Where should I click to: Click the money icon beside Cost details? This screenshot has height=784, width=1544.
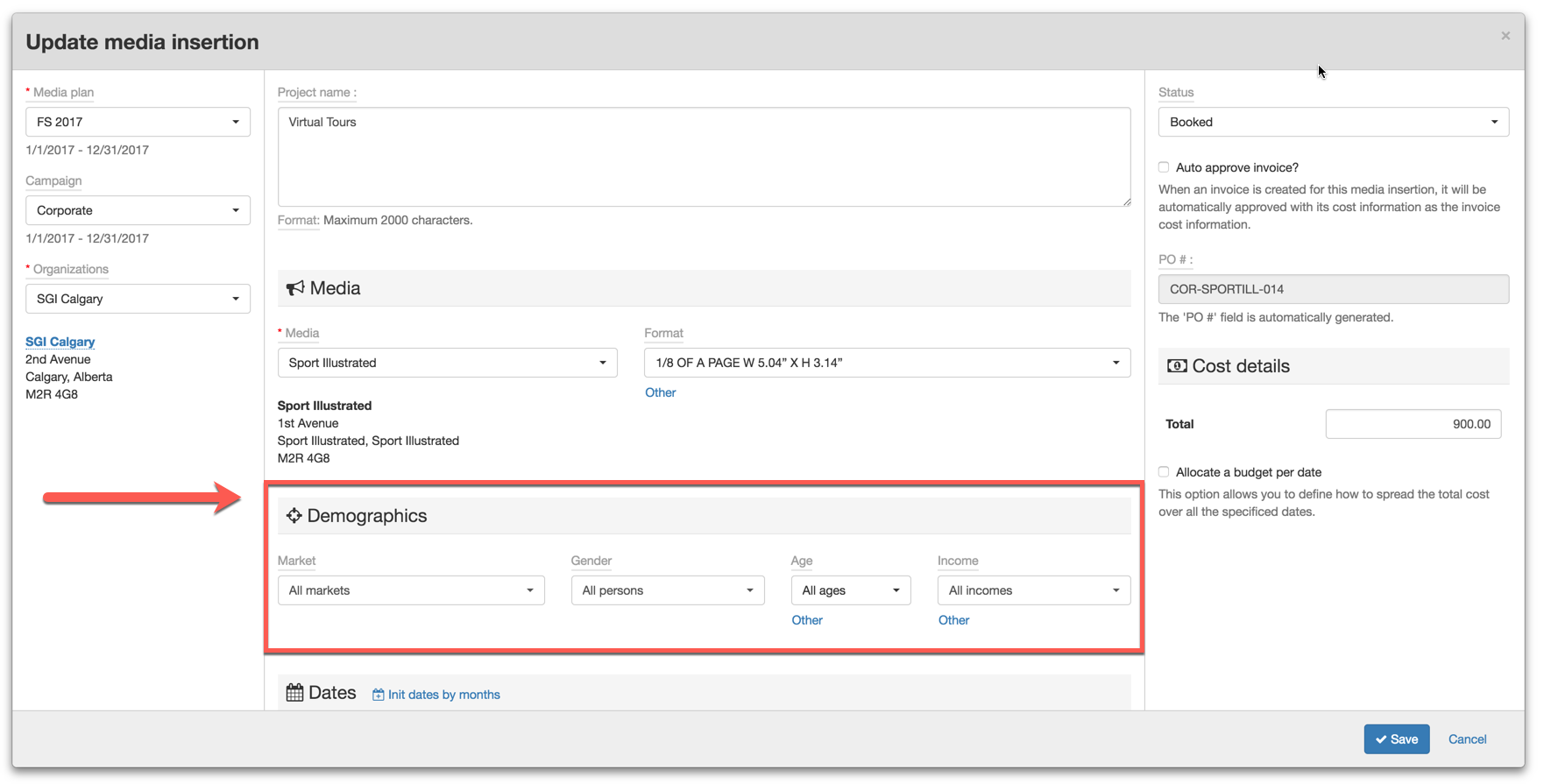[x=1177, y=366]
